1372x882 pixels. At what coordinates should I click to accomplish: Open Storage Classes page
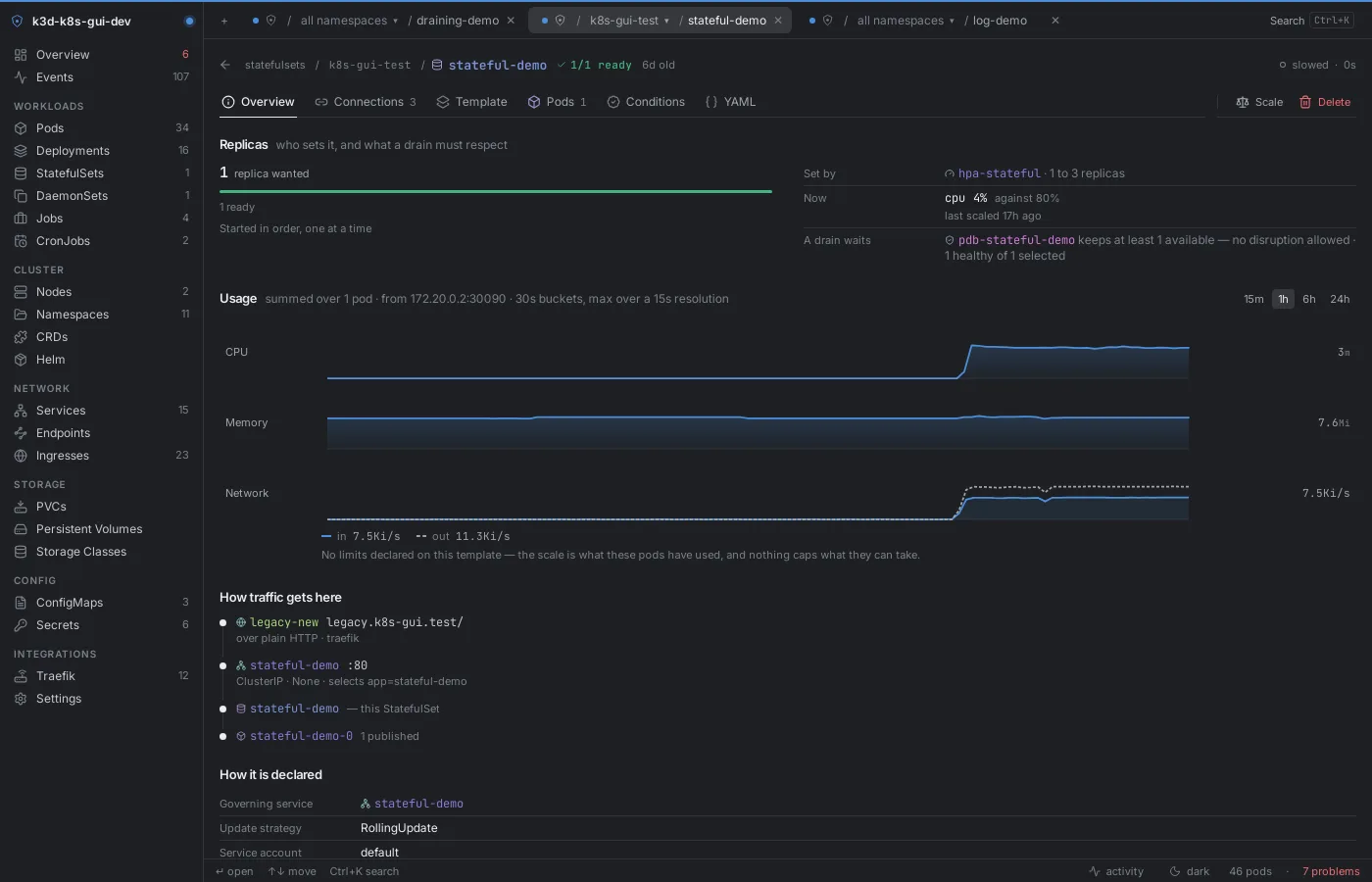[x=101, y=552]
